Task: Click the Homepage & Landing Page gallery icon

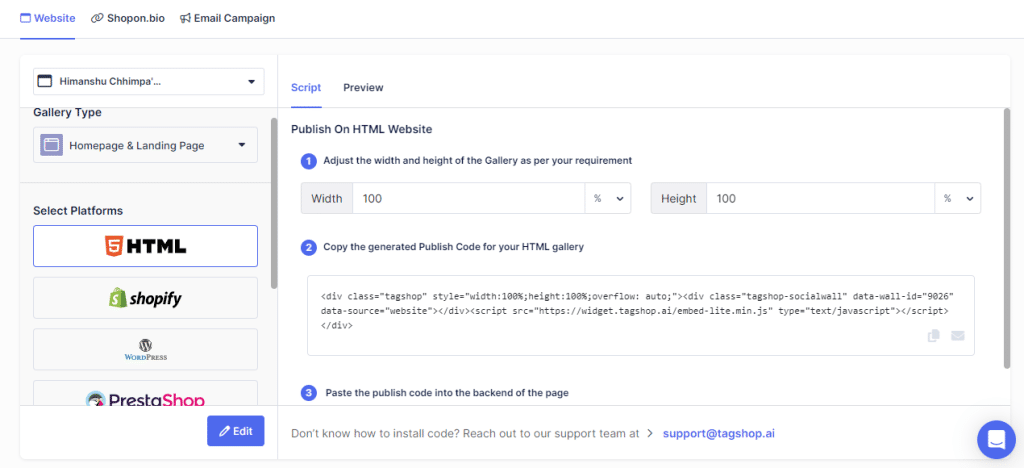Action: [x=51, y=146]
